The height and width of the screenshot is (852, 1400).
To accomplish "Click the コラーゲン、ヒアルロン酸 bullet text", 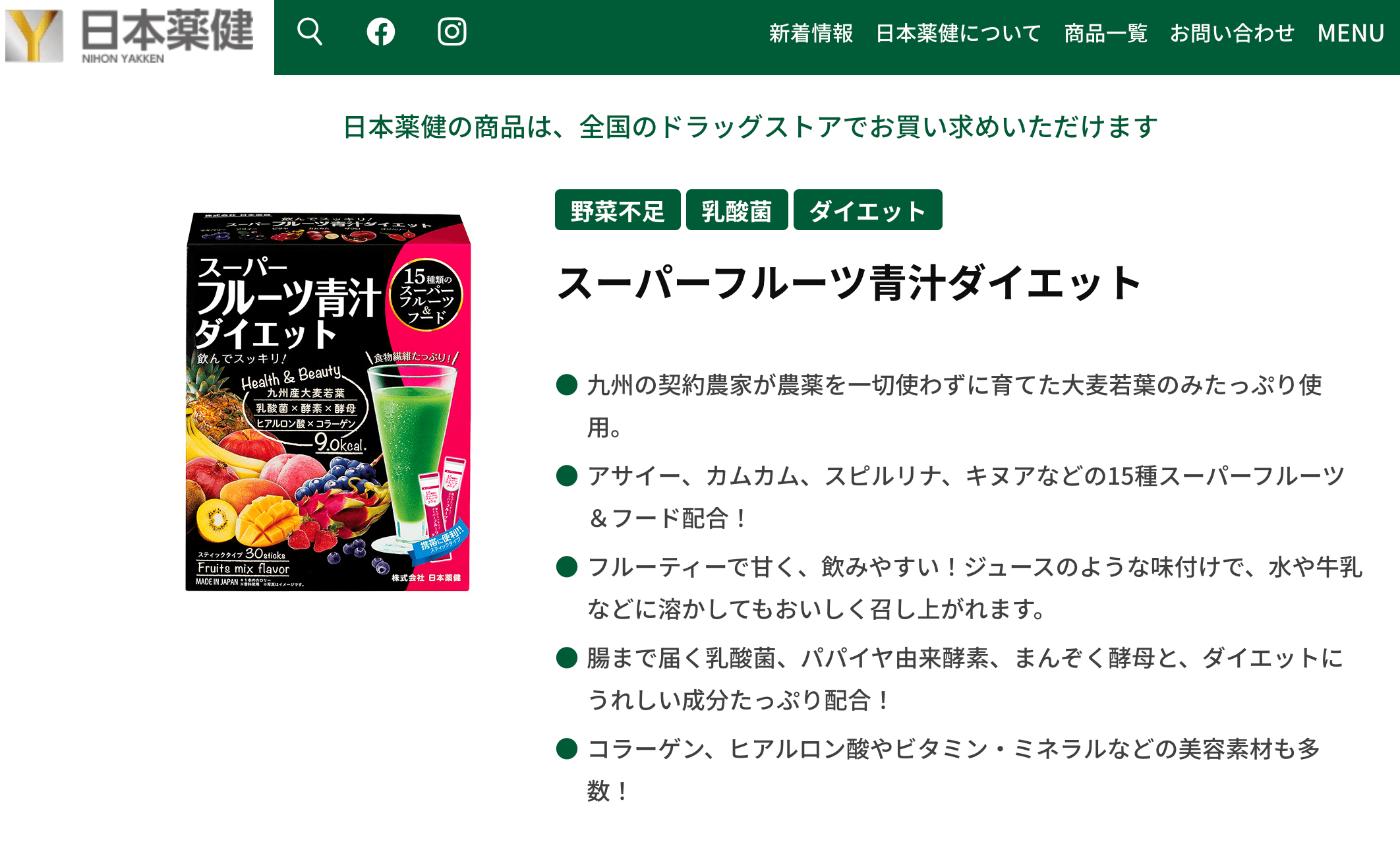I will [954, 770].
